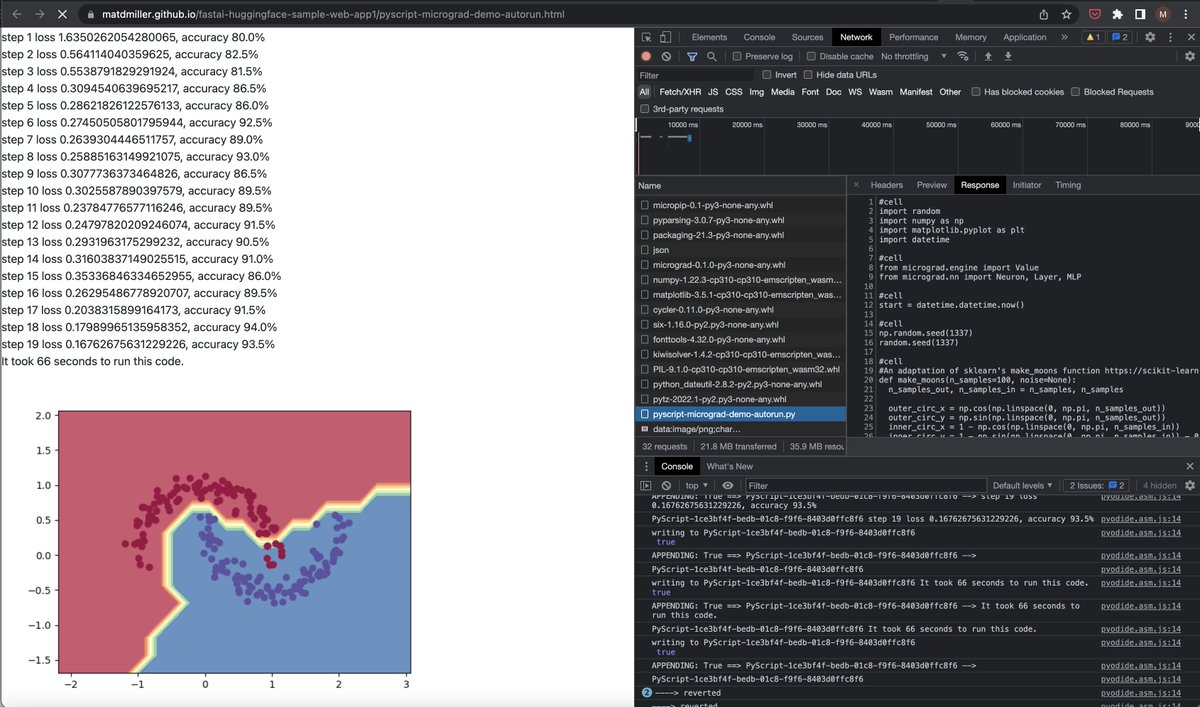The width and height of the screenshot is (1200, 707).
Task: Click the export HAR file icon
Action: [1008, 56]
